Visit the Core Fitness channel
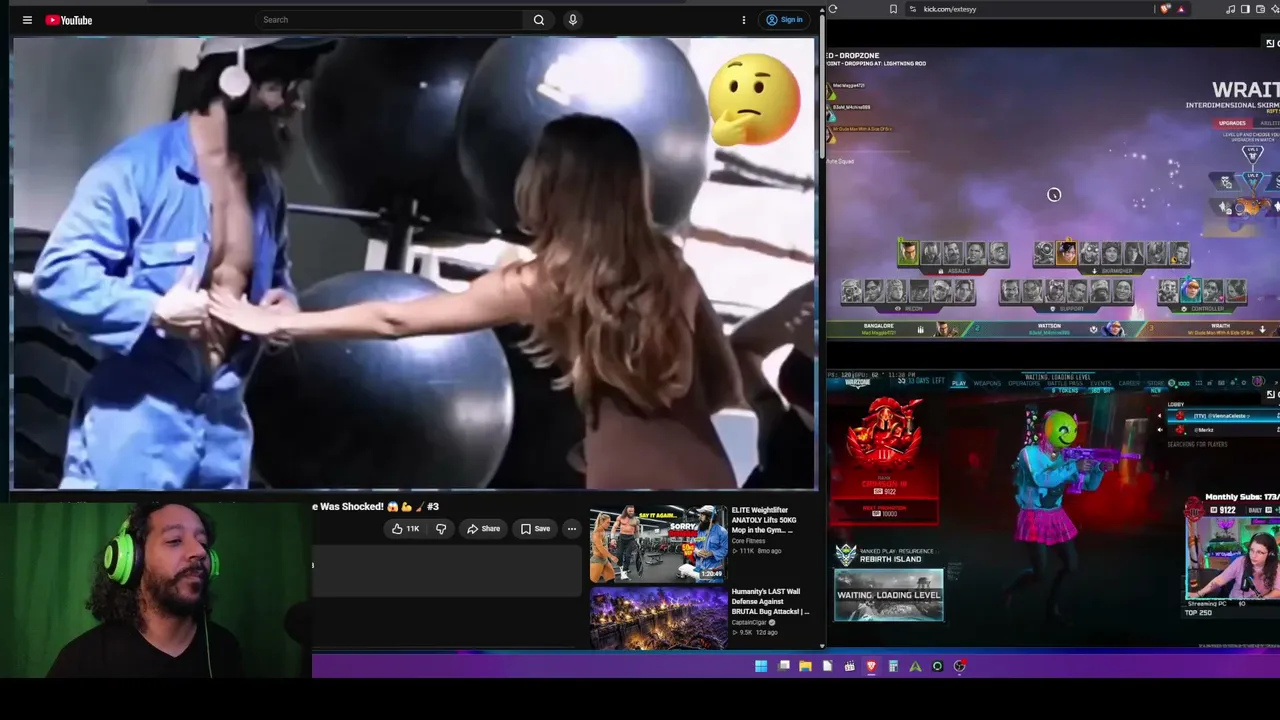Viewport: 1280px width, 720px height. pos(748,541)
